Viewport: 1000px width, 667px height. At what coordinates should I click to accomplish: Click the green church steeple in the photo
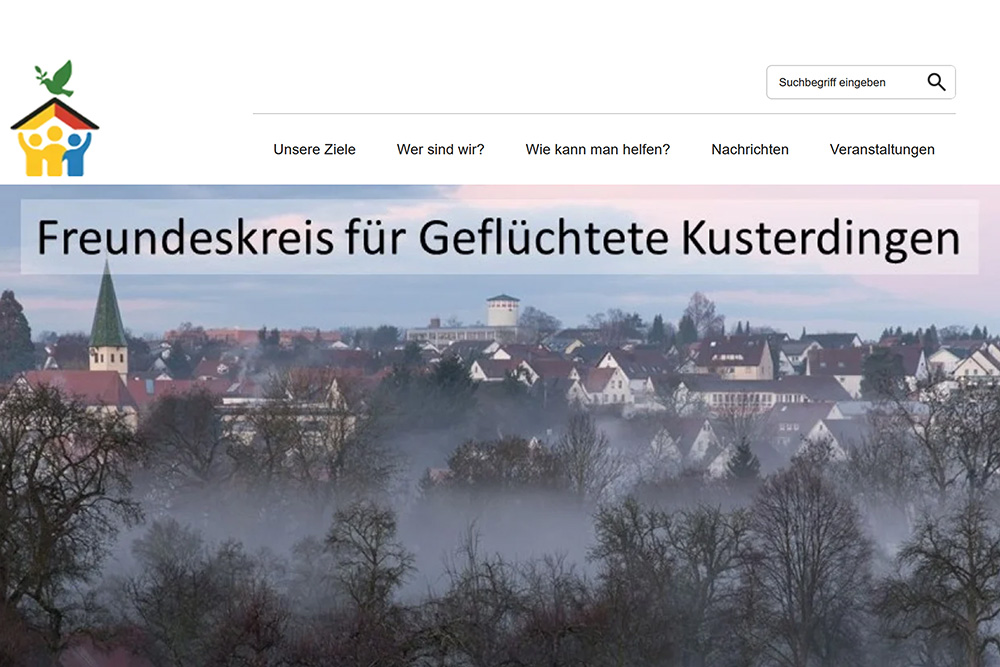point(107,310)
